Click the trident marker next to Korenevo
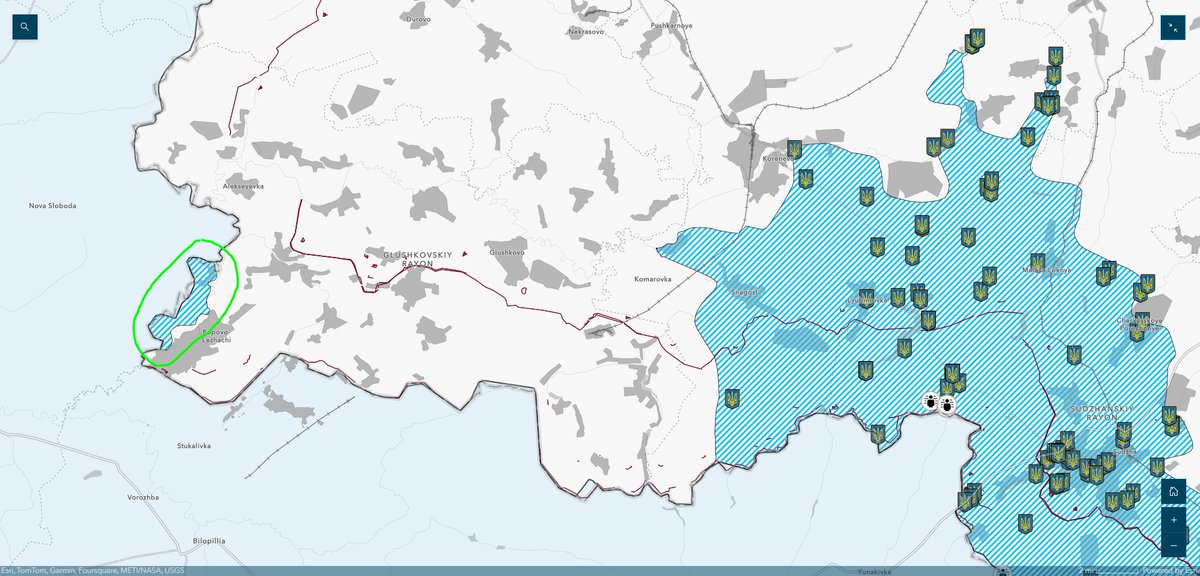 (x=795, y=151)
